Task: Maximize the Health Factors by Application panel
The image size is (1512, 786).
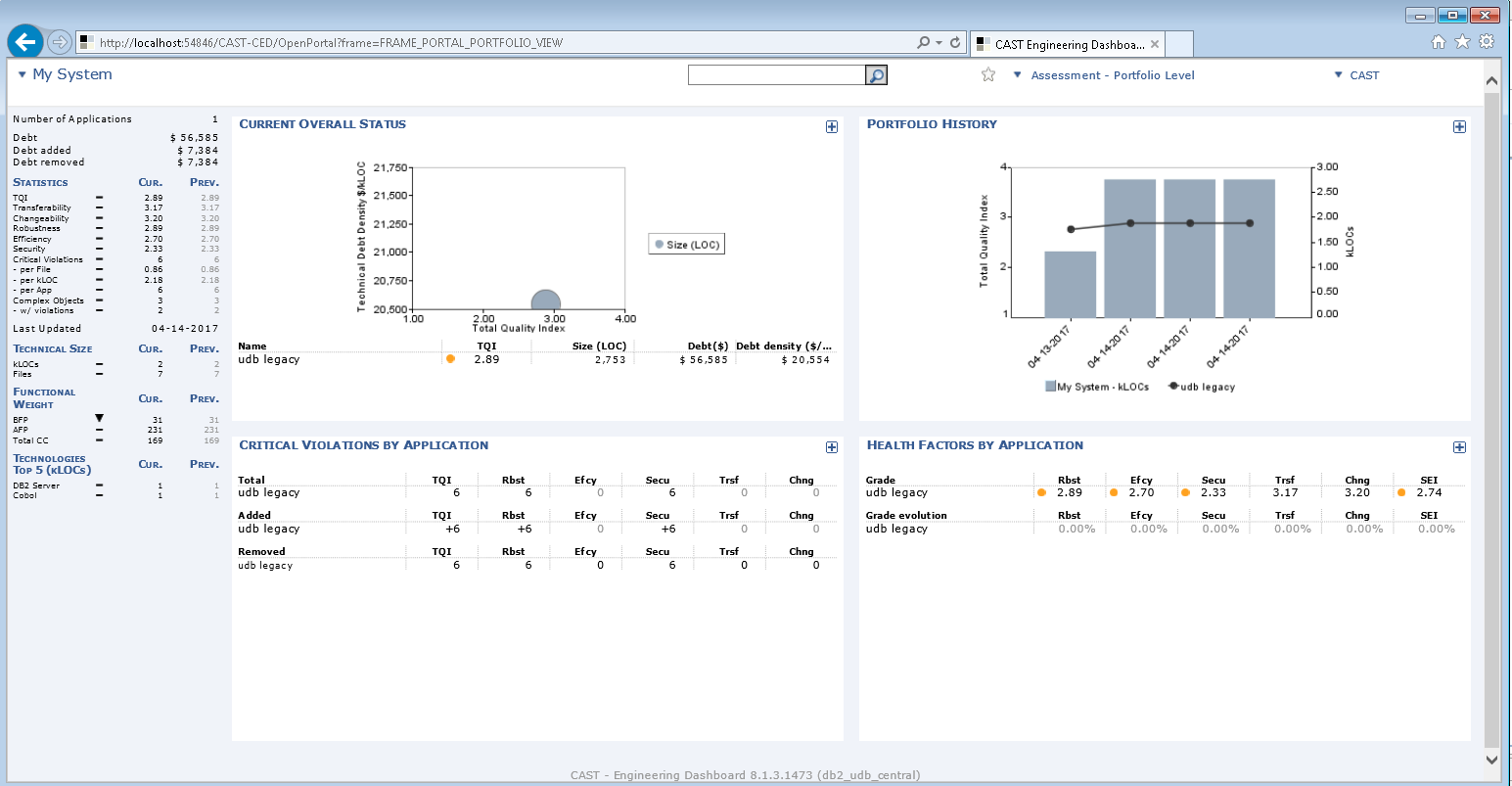Action: [1459, 447]
